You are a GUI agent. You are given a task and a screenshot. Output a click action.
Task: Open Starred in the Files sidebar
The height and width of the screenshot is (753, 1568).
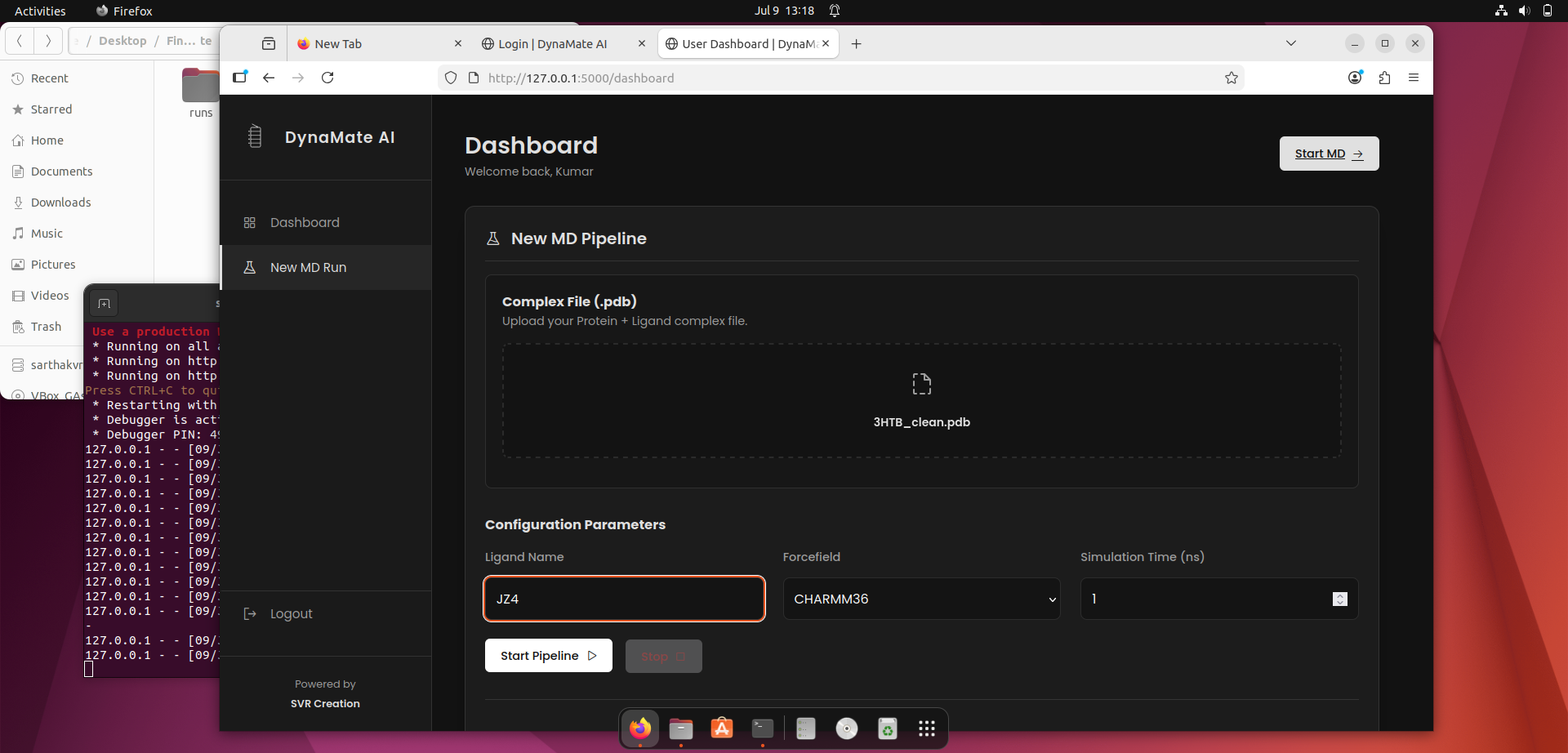(x=78, y=109)
